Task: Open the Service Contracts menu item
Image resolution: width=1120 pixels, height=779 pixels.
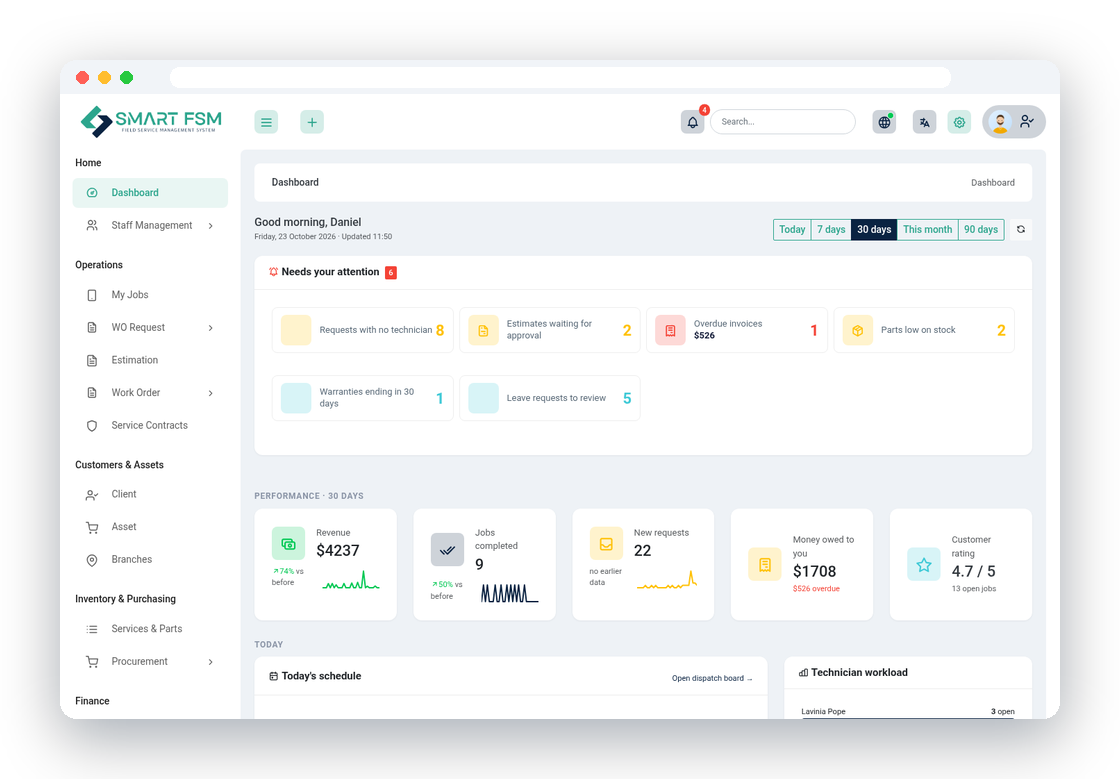Action: 150,426
